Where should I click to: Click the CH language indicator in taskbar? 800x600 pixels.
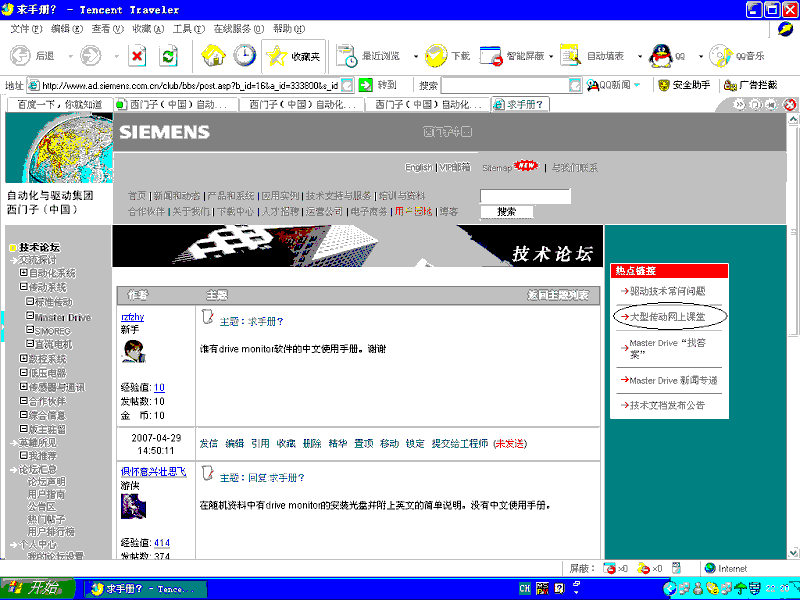(525, 588)
